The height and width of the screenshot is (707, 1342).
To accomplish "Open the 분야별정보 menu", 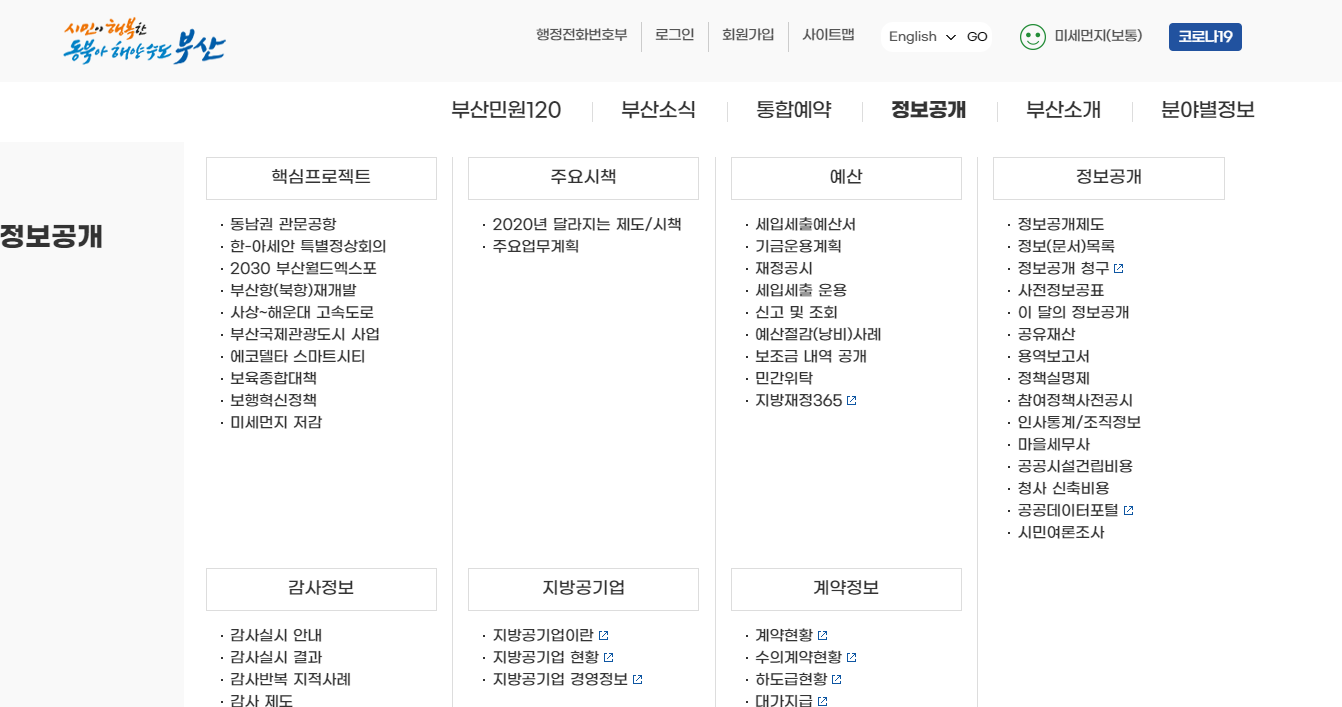I will 1208,110.
